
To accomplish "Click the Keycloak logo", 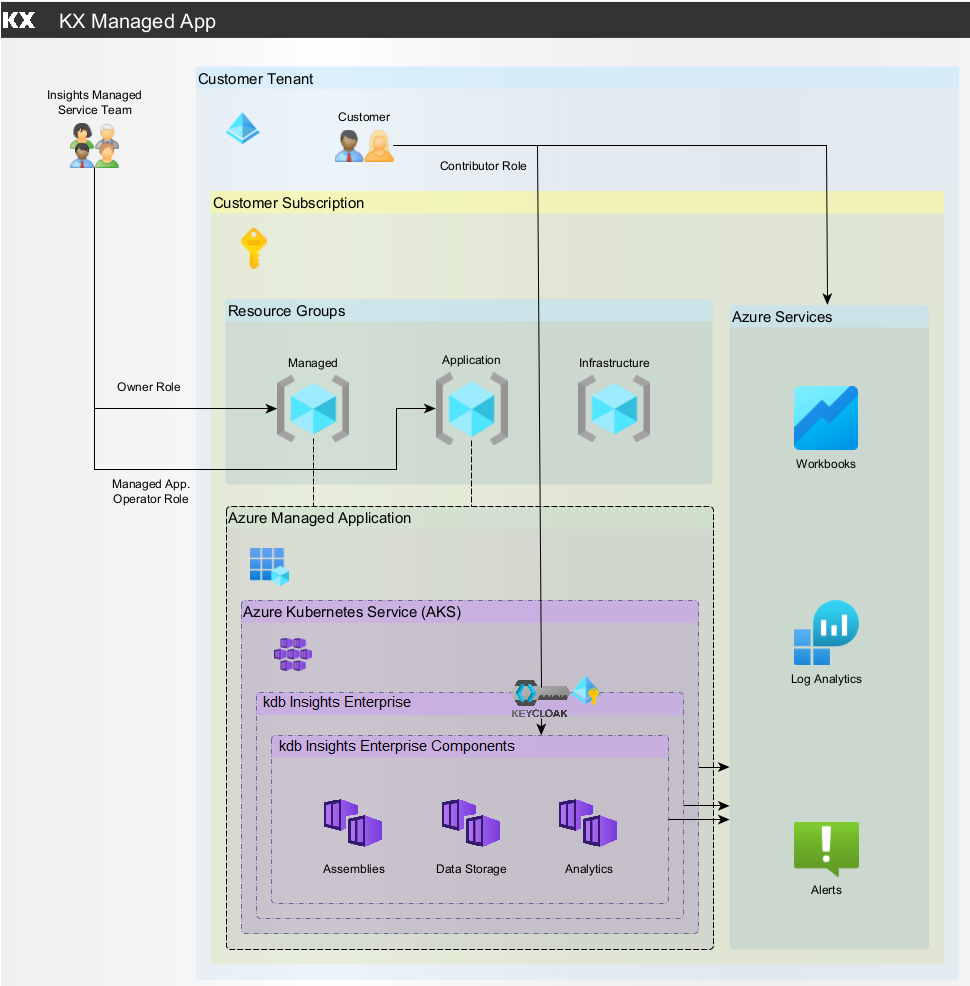I will click(540, 696).
